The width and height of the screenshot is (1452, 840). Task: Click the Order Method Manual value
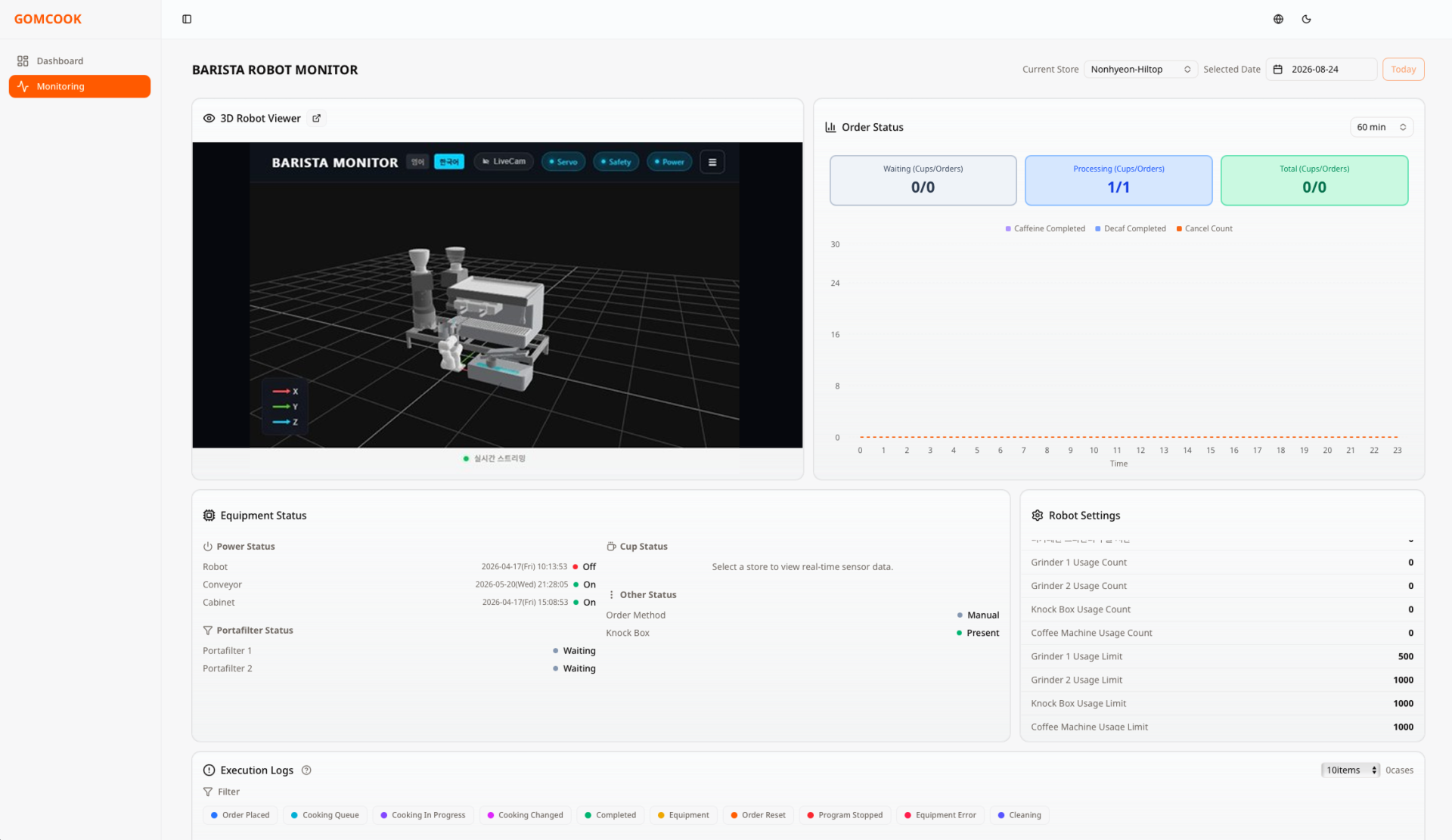click(978, 615)
